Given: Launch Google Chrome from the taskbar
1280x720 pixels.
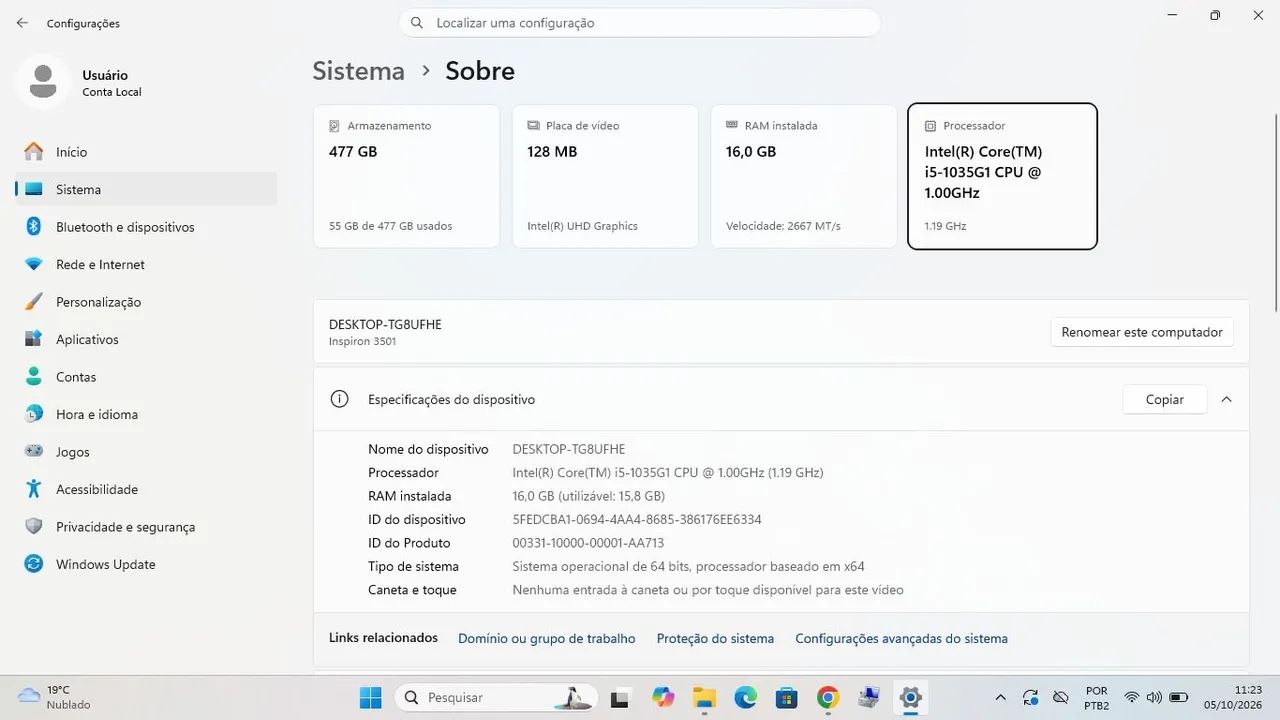Looking at the screenshot, I should pos(827,697).
